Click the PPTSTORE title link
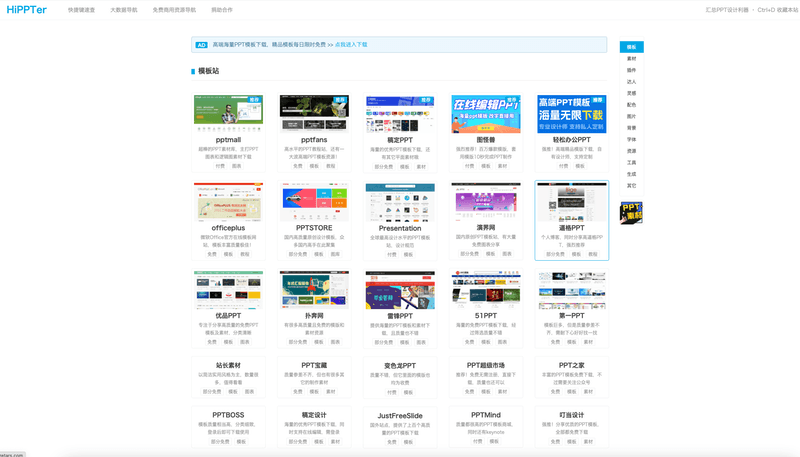800x457 pixels. pyautogui.click(x=314, y=228)
